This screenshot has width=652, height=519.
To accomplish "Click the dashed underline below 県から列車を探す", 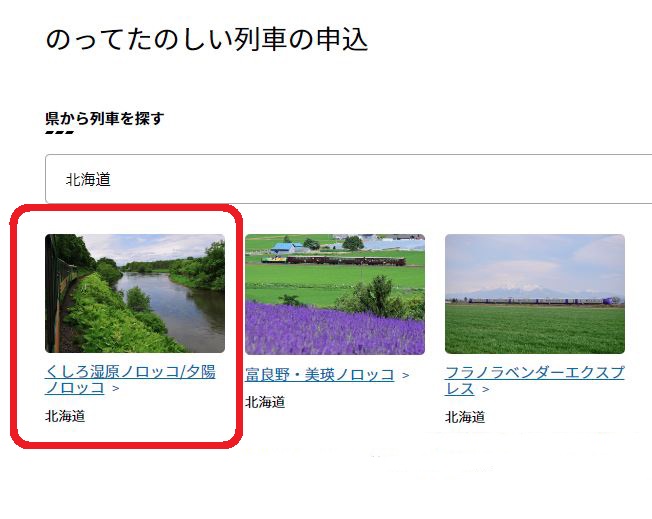I will 59,132.
